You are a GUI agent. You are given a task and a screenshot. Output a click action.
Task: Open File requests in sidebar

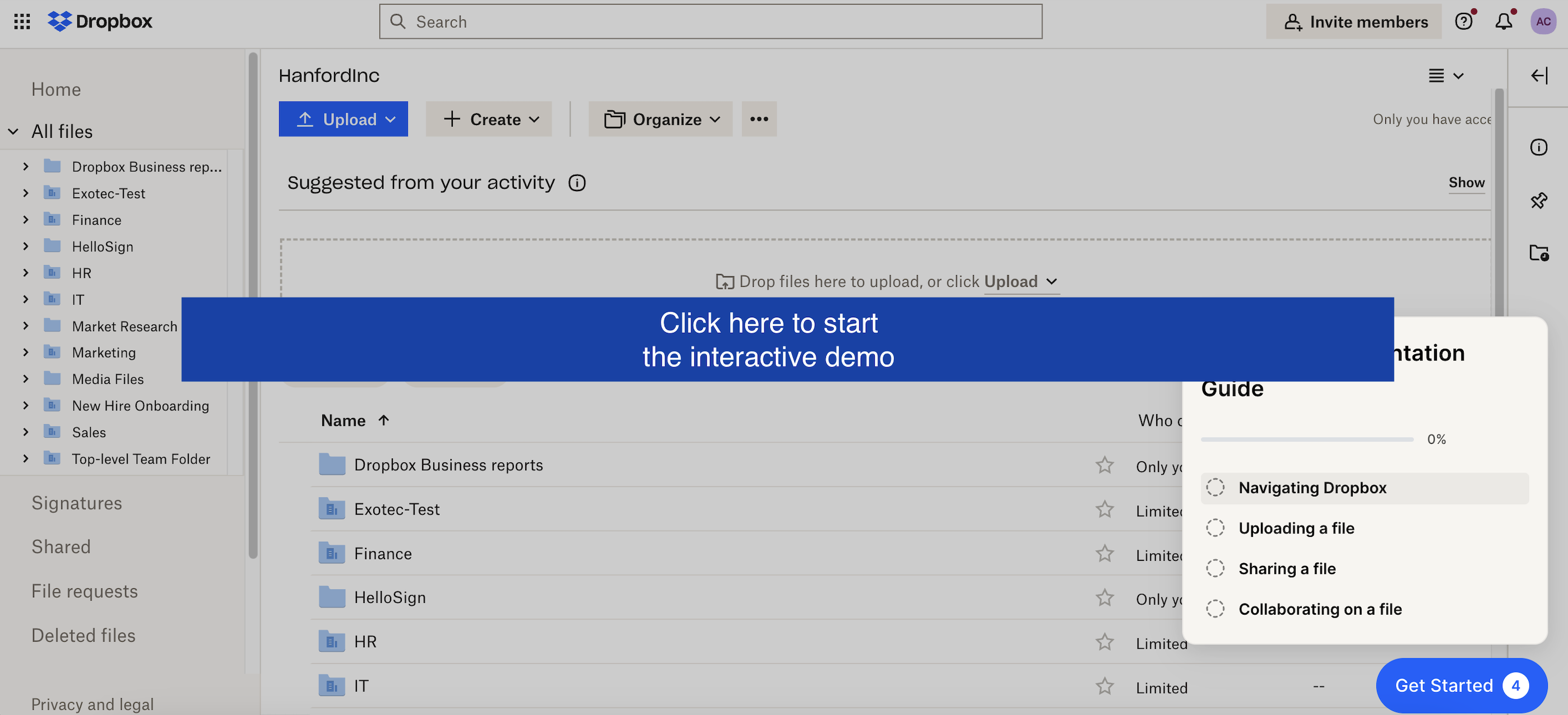click(85, 592)
